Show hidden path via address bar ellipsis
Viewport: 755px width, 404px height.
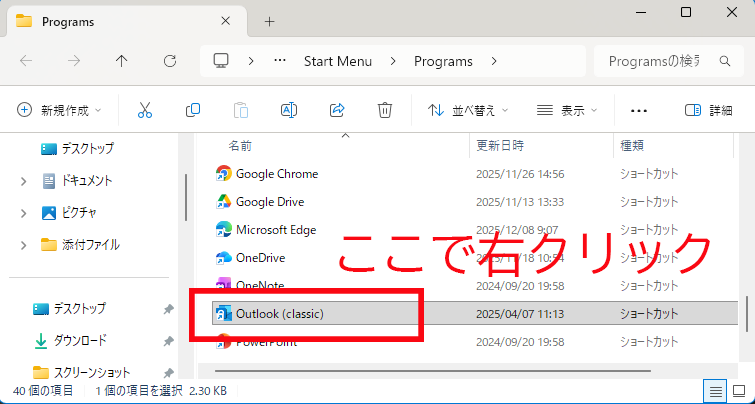tap(280, 61)
